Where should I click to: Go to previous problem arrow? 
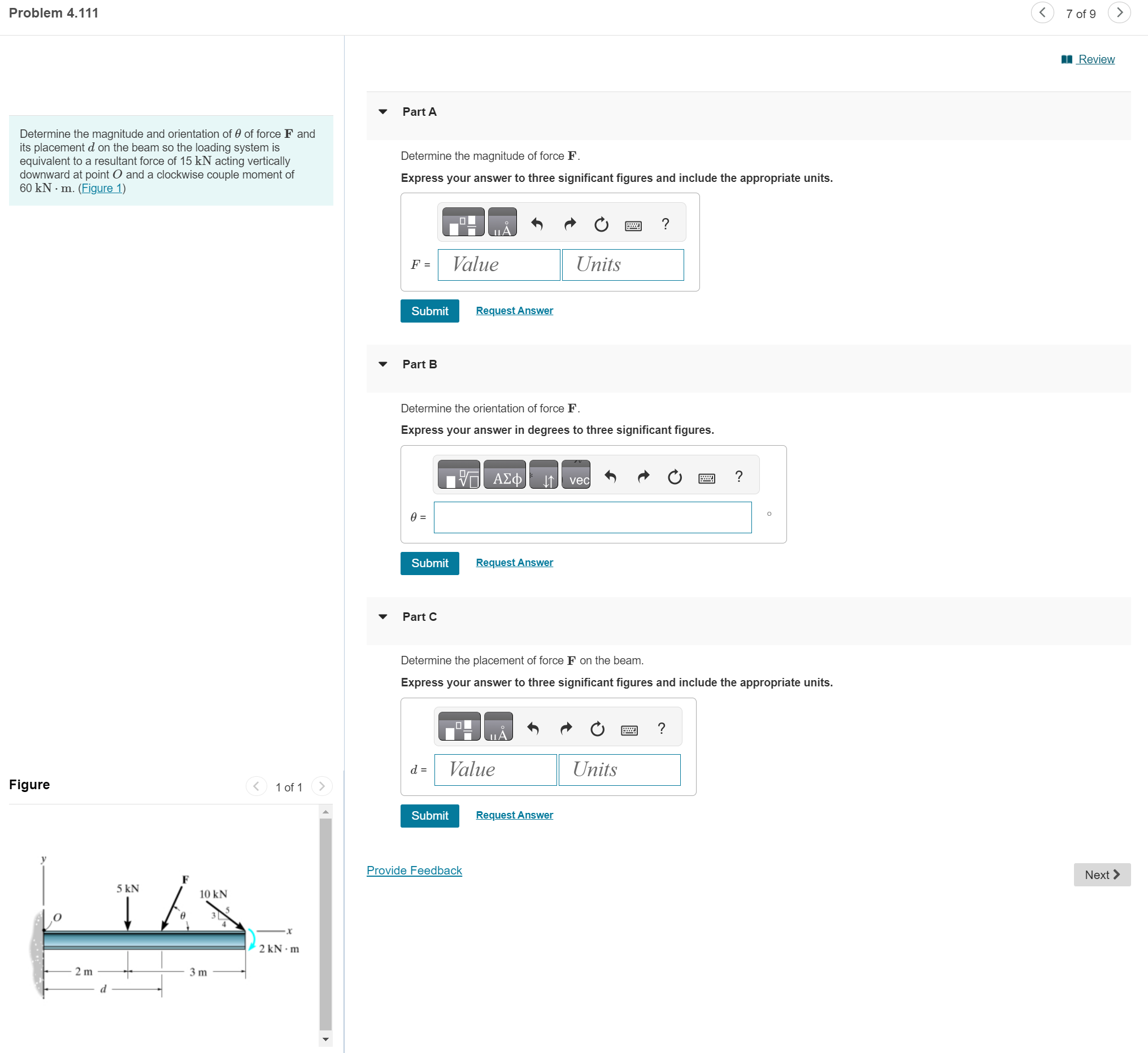1041,12
